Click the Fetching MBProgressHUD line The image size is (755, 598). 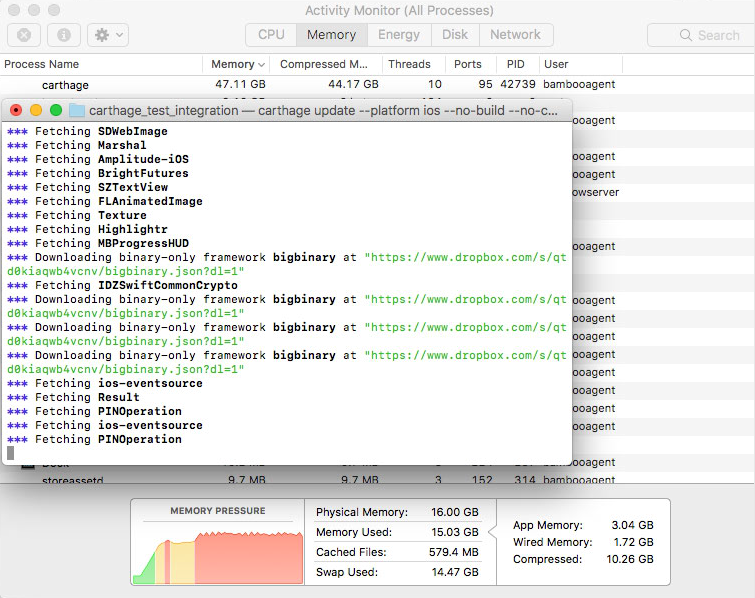98,243
